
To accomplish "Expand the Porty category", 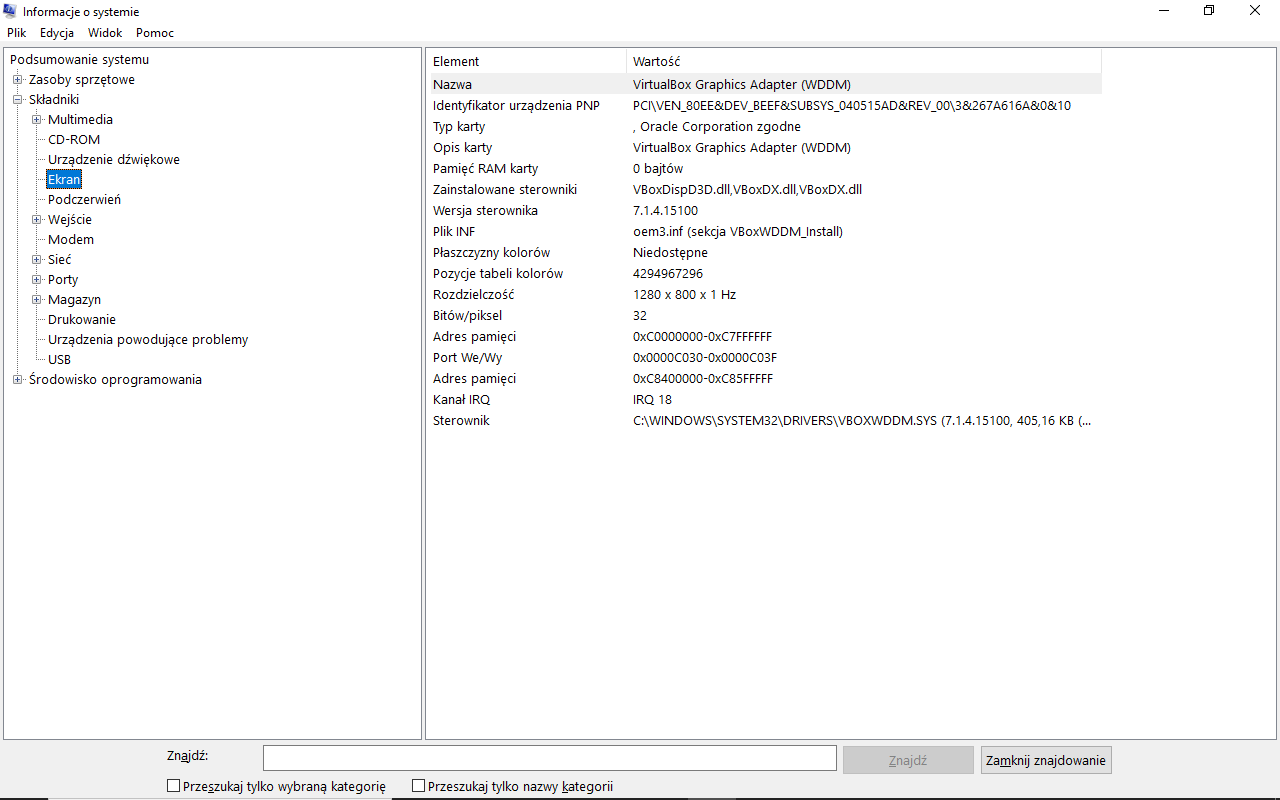I will pos(36,280).
